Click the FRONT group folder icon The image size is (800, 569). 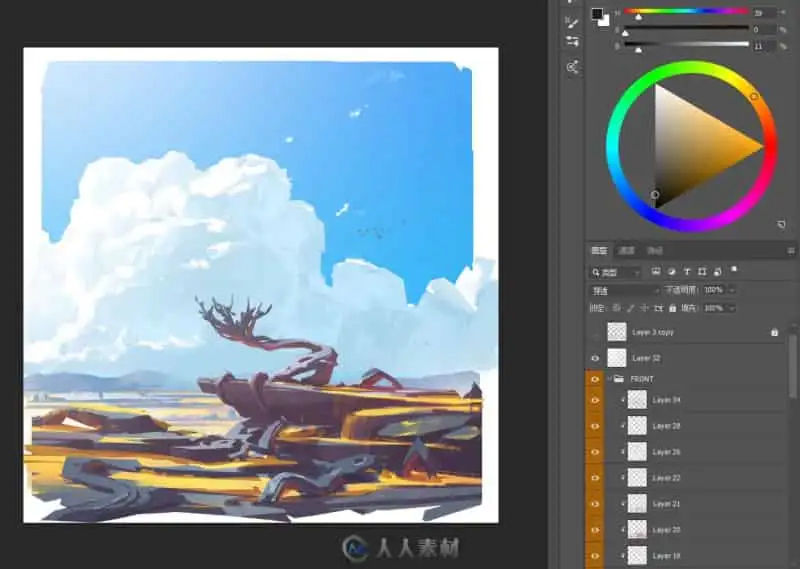coord(619,379)
